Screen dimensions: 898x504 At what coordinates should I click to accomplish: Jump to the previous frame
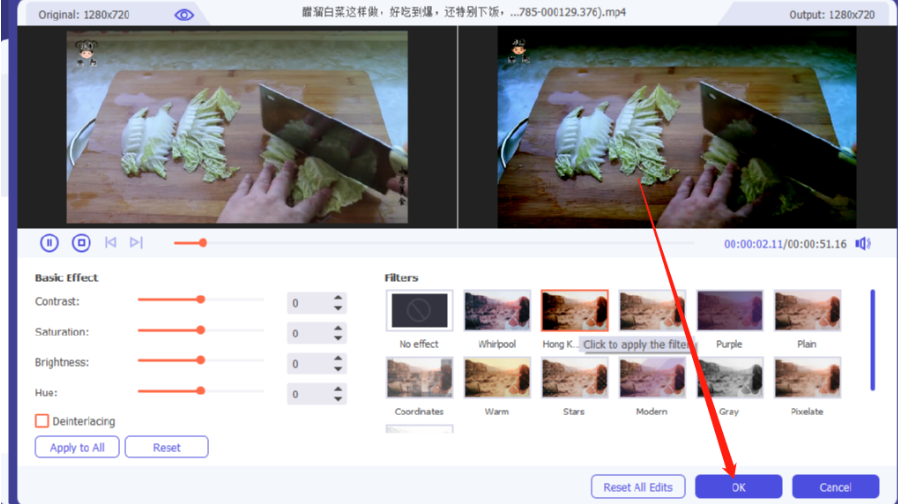(x=111, y=243)
